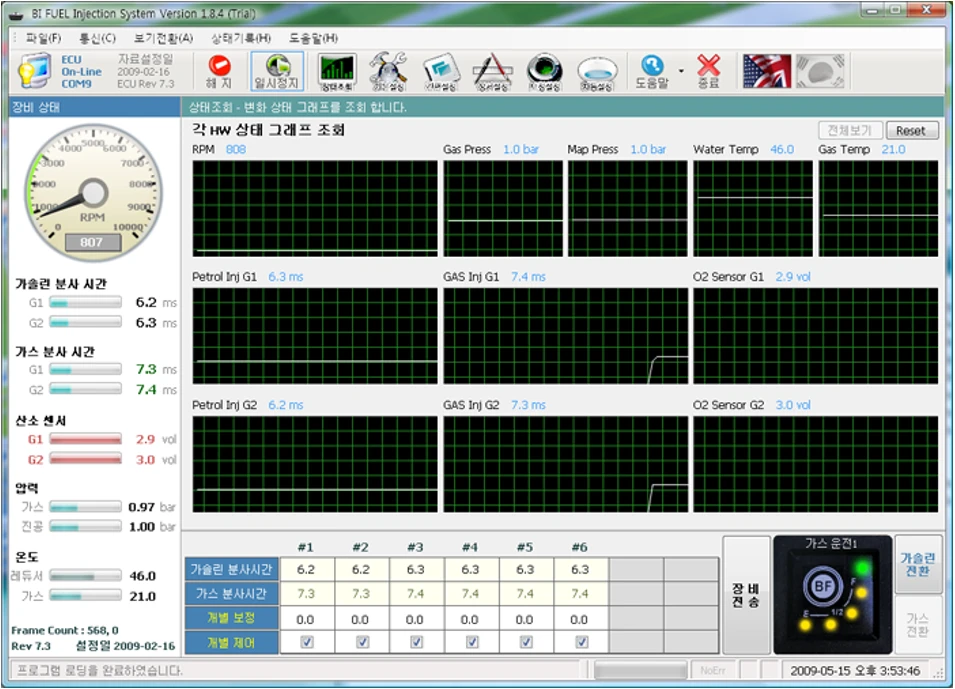Open the white dish auto settings icon
This screenshot has width=955, height=689.
pos(597,73)
